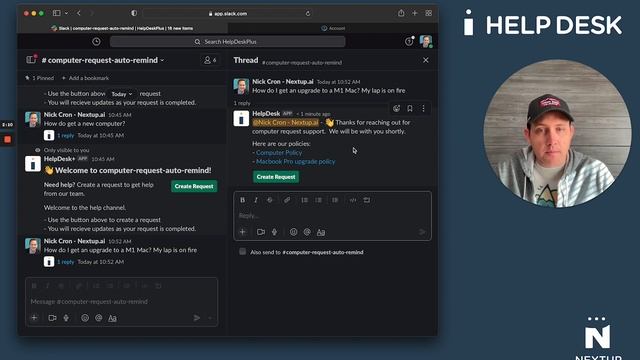
Task: Show Slack sidebar from channel header
Action: [31, 60]
